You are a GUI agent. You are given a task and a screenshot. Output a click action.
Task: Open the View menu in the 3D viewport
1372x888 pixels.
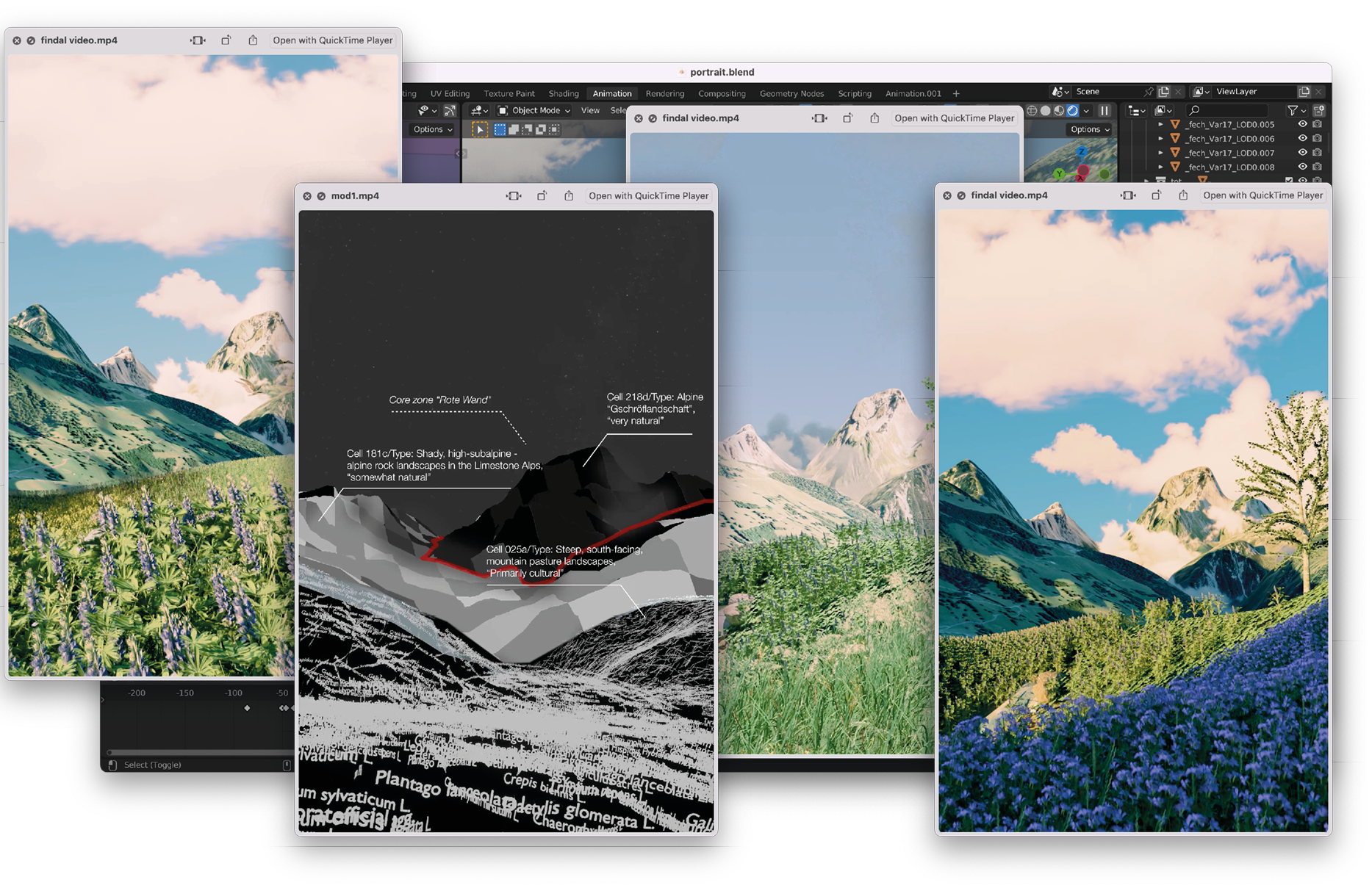point(589,110)
